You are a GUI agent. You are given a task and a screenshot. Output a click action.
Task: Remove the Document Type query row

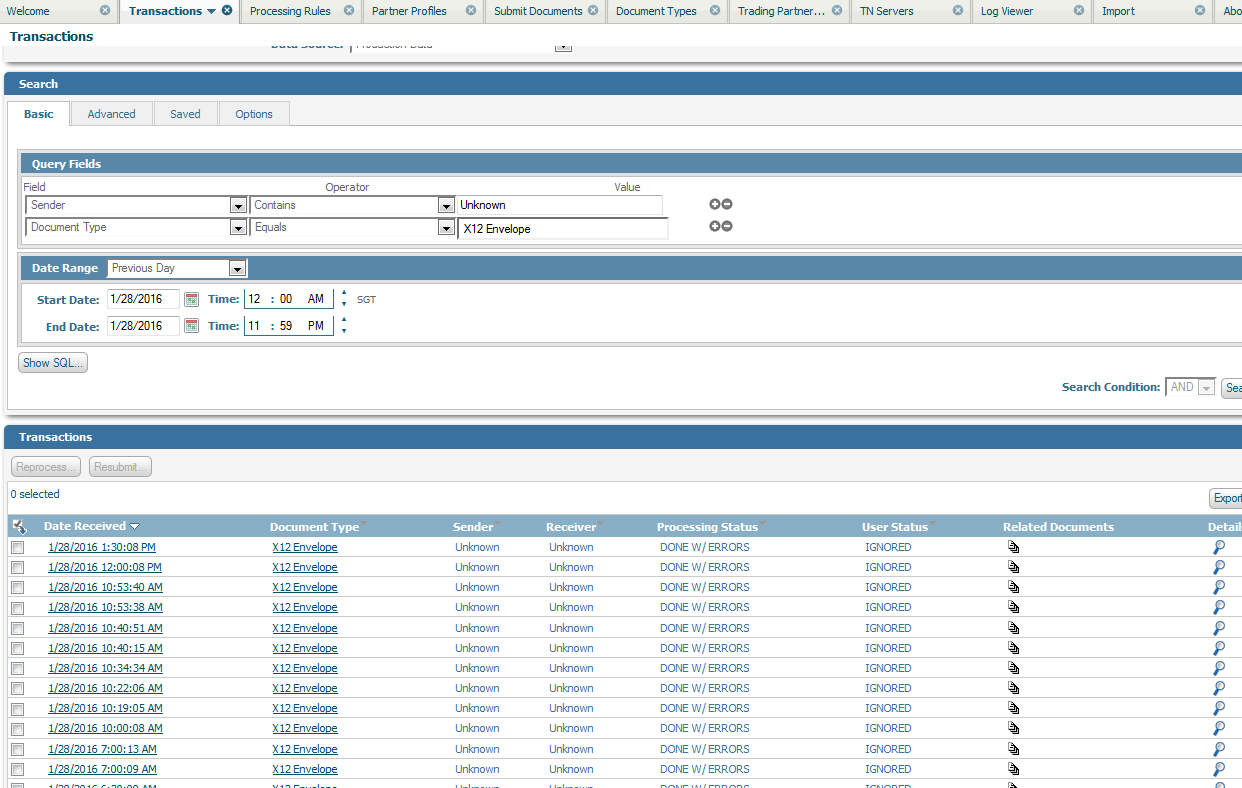pos(727,226)
